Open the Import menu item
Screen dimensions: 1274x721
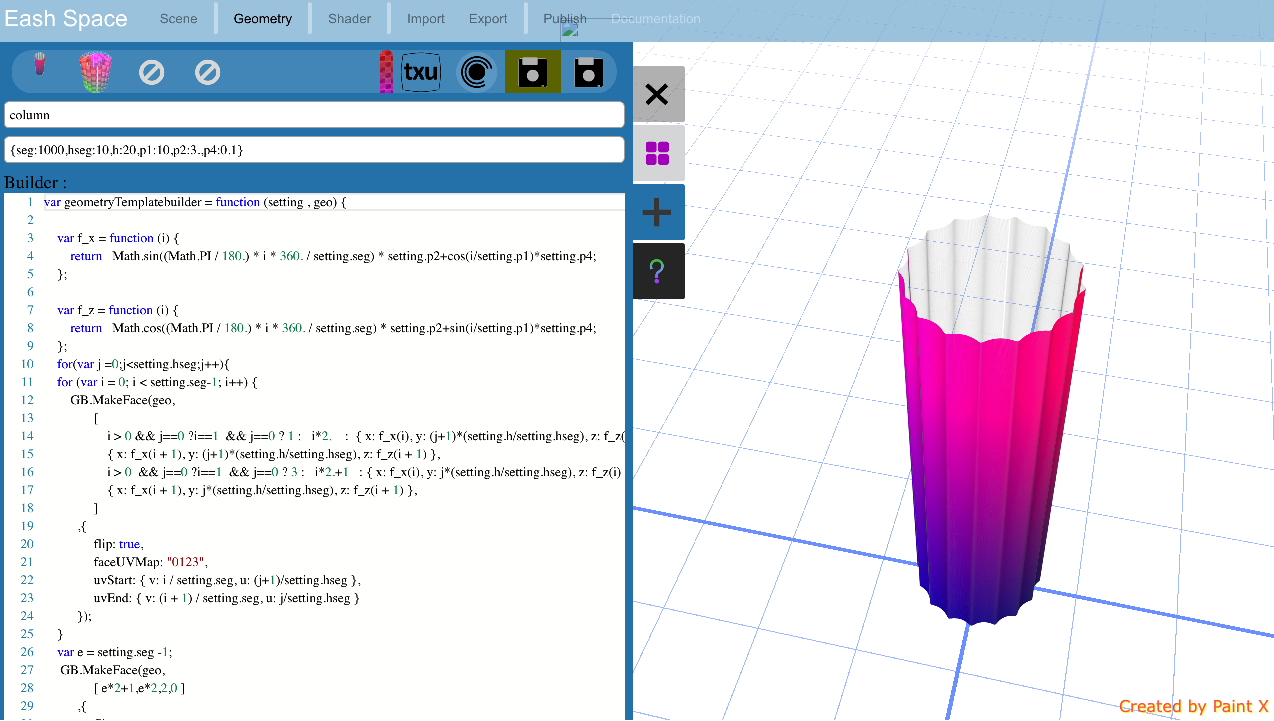click(x=426, y=19)
